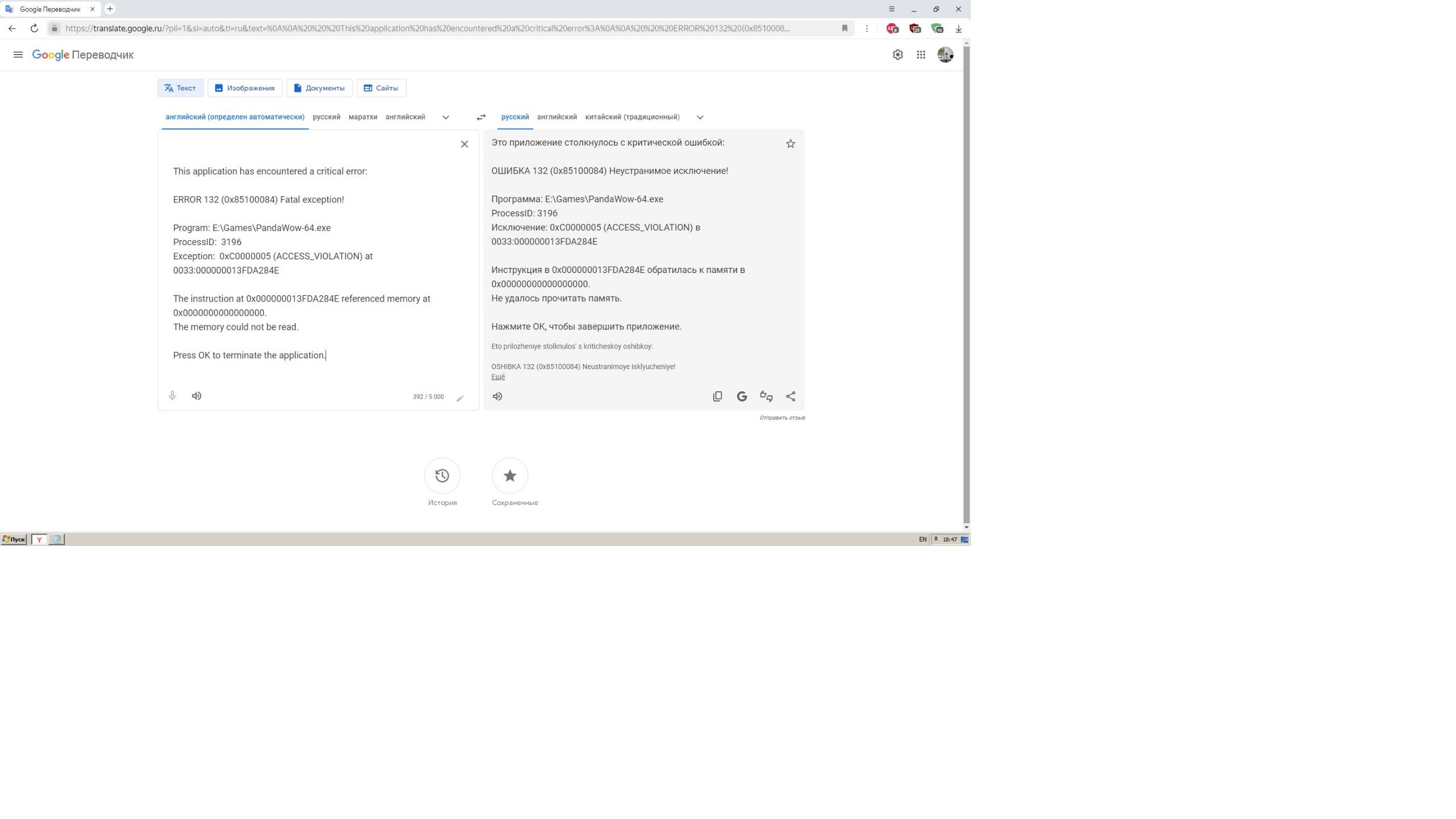Image resolution: width=1456 pixels, height=819 pixels.
Task: Click the site lock icon in address bar
Action: coord(54,28)
